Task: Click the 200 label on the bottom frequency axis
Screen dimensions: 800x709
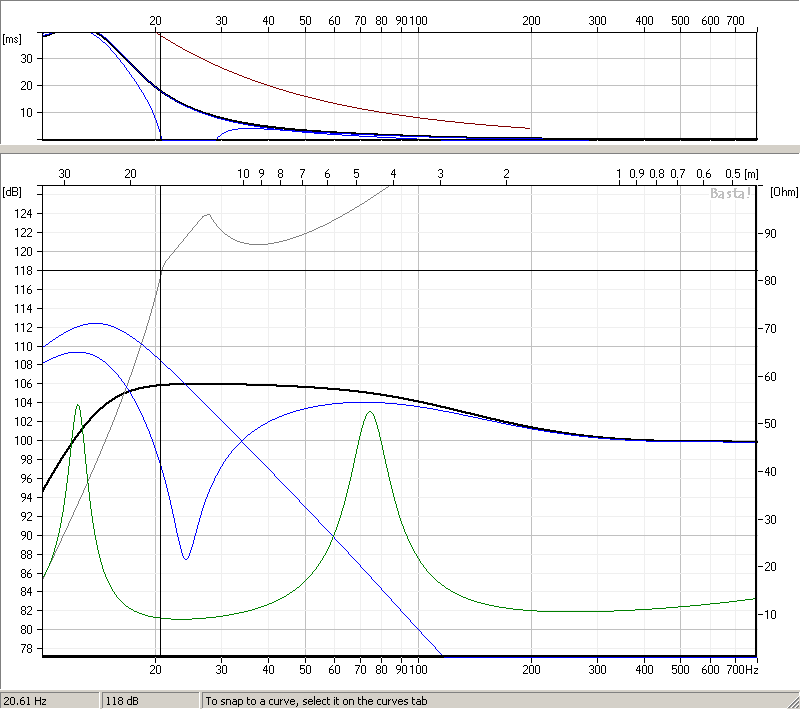Action: (531, 668)
